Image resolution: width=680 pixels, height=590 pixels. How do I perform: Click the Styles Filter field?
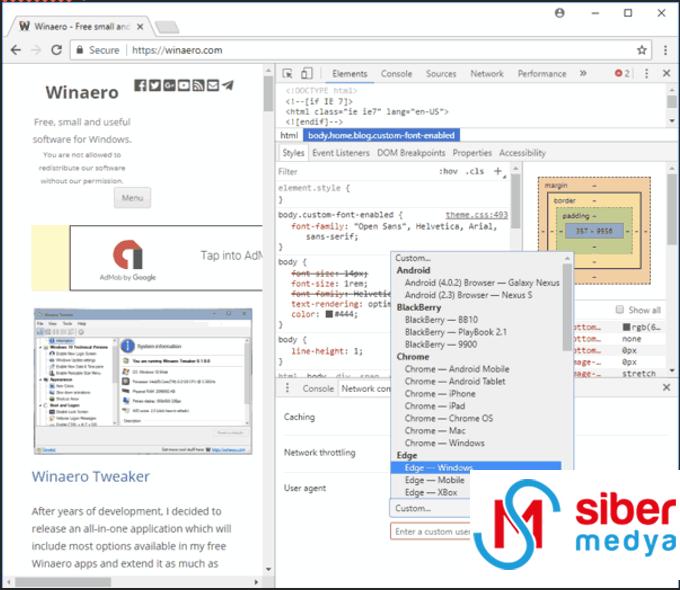pos(356,172)
